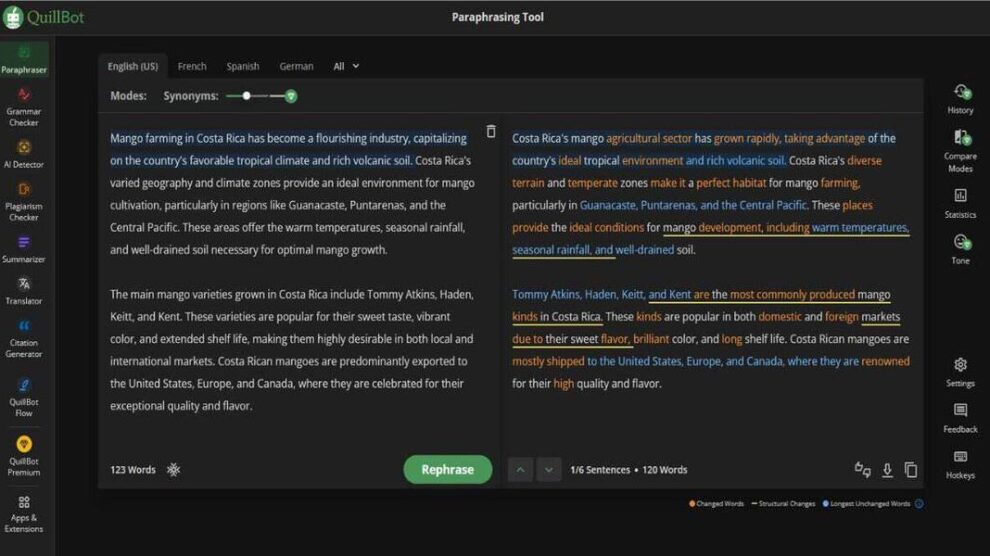Open the Feedback form

(960, 418)
